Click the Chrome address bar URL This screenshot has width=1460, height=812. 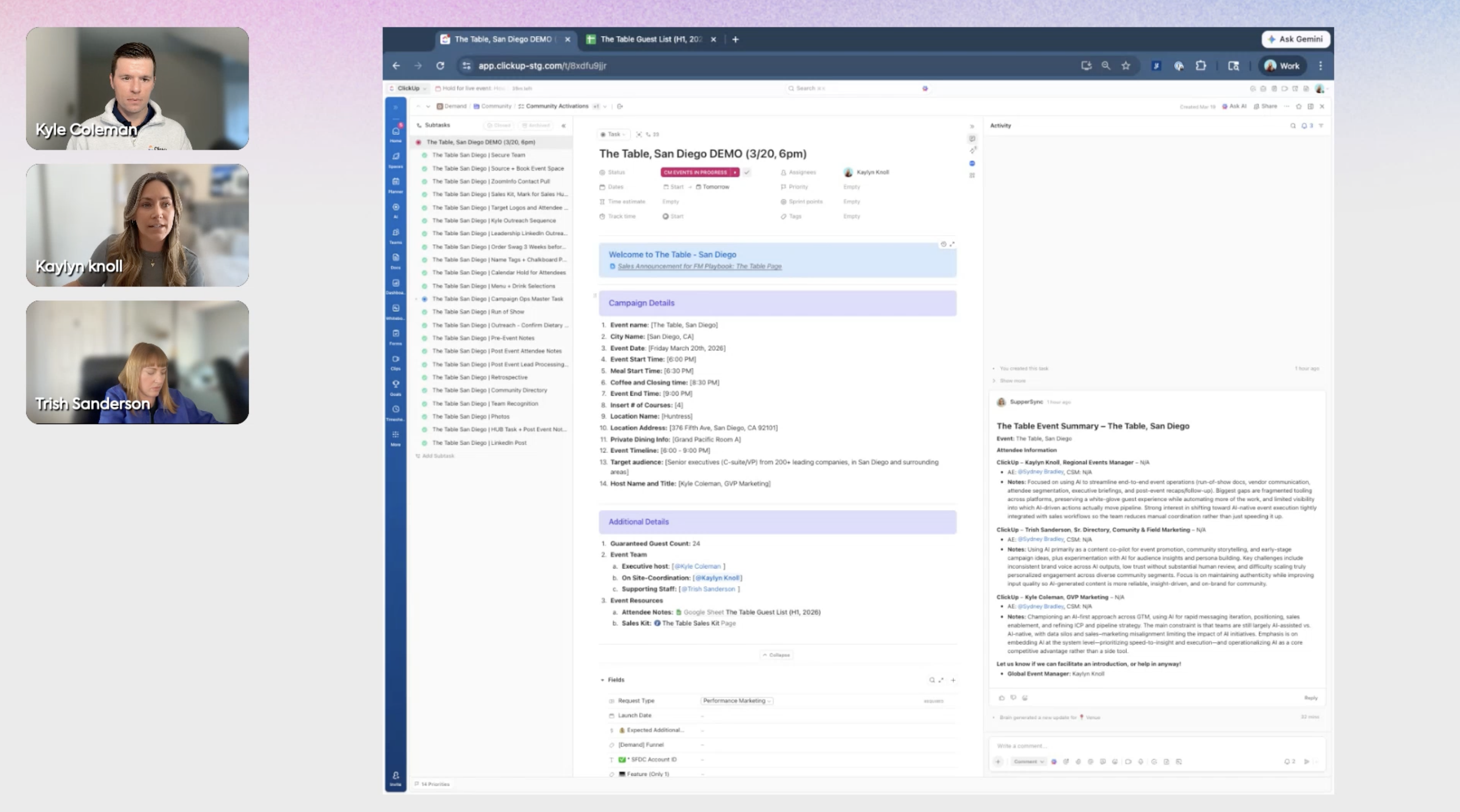click(x=542, y=66)
